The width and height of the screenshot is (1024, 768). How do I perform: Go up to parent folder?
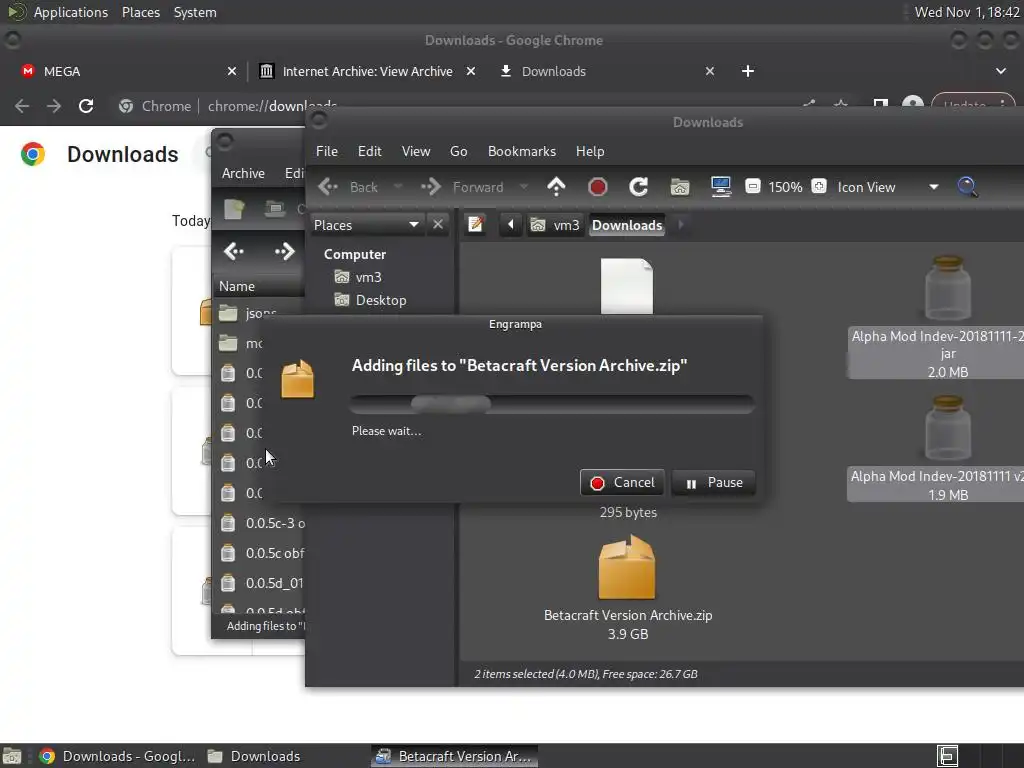(x=556, y=187)
